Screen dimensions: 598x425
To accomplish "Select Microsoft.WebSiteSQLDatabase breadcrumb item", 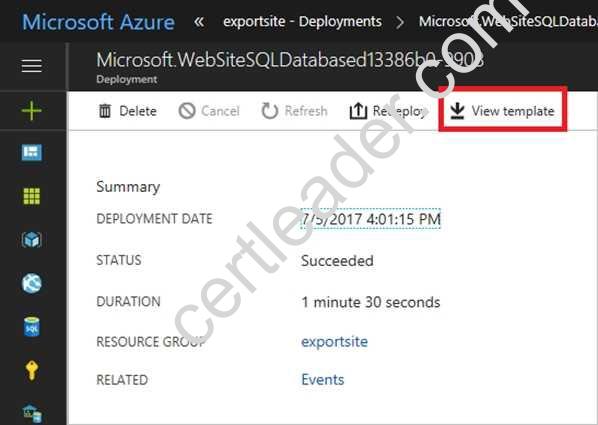I will click(508, 21).
